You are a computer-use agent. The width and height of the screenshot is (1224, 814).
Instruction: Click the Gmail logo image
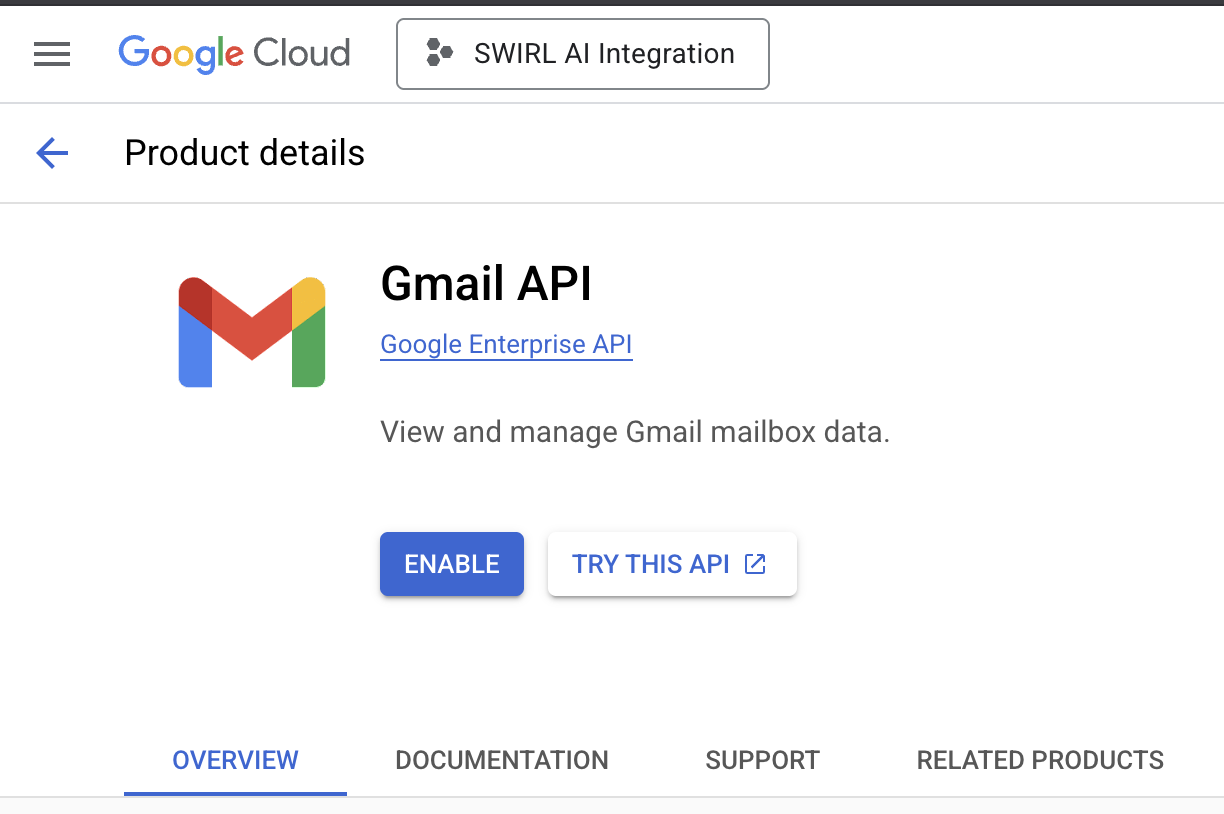click(x=252, y=332)
